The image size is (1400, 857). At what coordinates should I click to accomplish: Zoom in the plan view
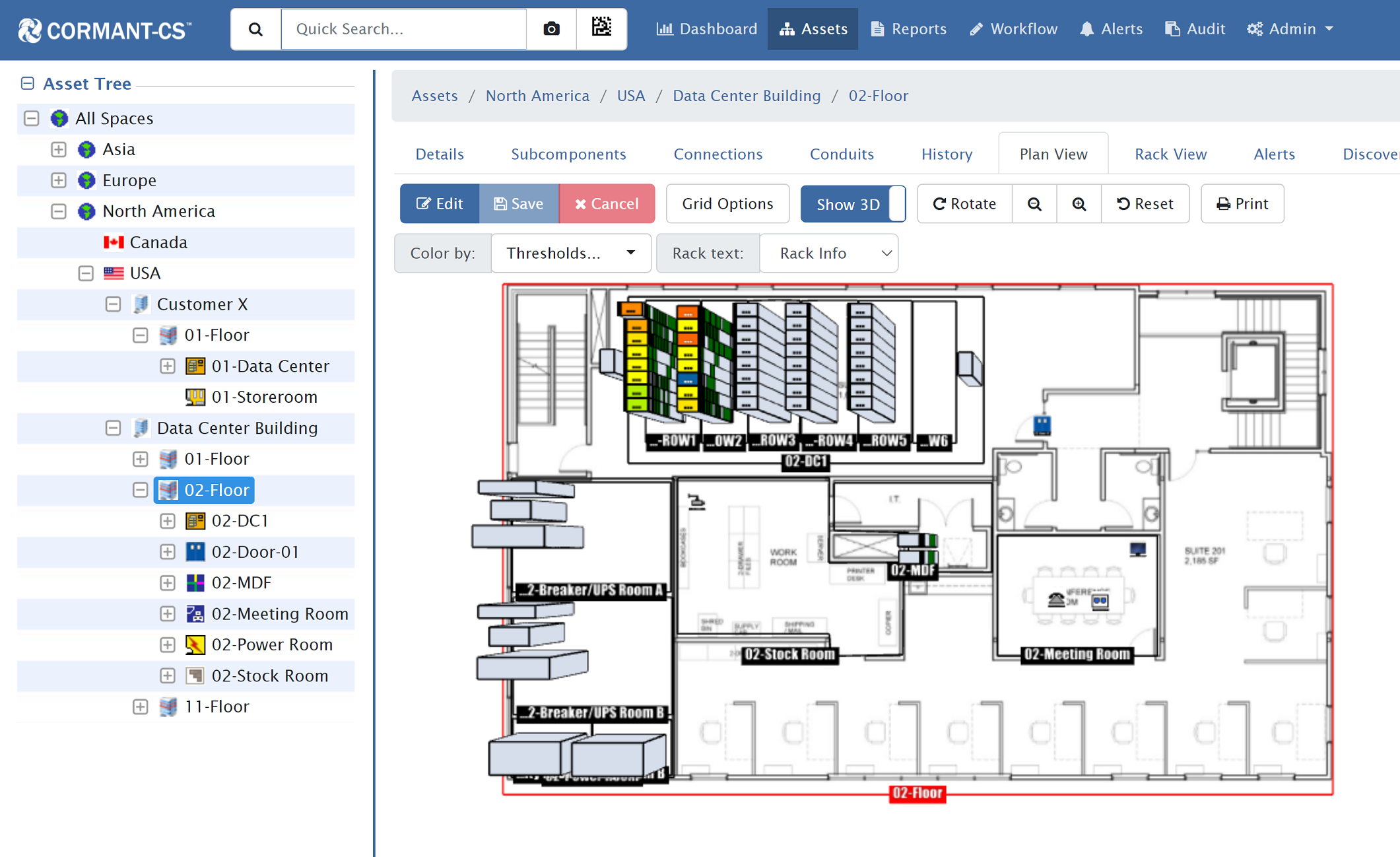click(x=1079, y=204)
